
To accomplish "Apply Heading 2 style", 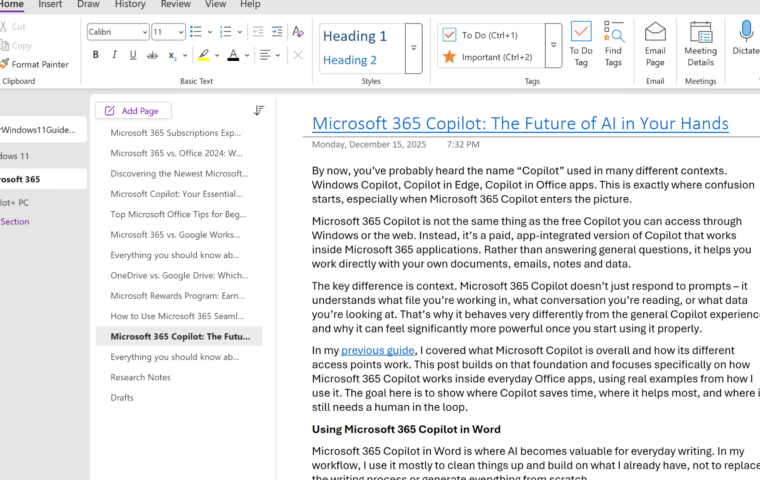I will [x=349, y=60].
